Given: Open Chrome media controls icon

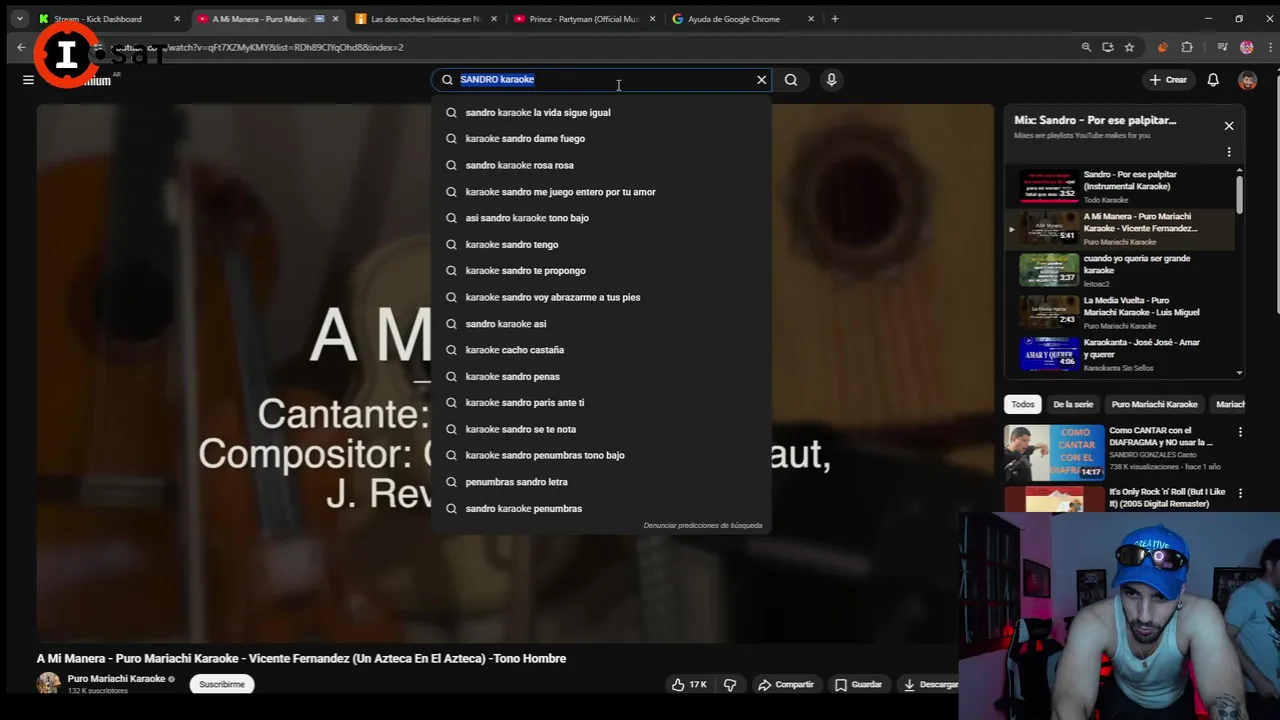Looking at the screenshot, I should pyautogui.click(x=1222, y=47).
